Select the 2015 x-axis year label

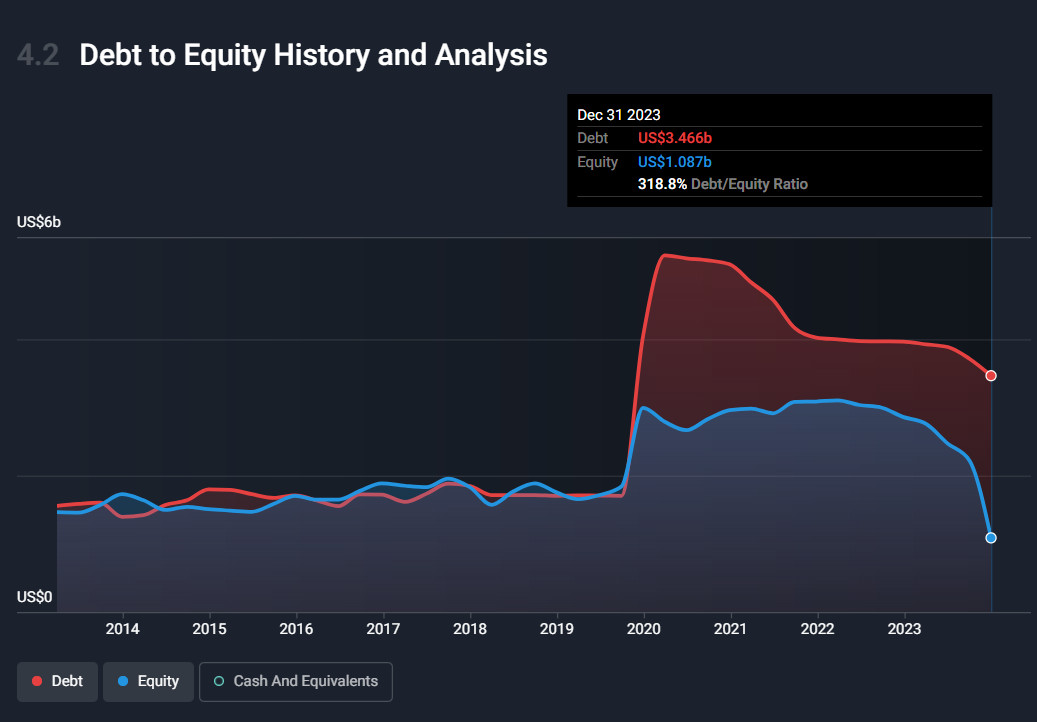tap(209, 629)
